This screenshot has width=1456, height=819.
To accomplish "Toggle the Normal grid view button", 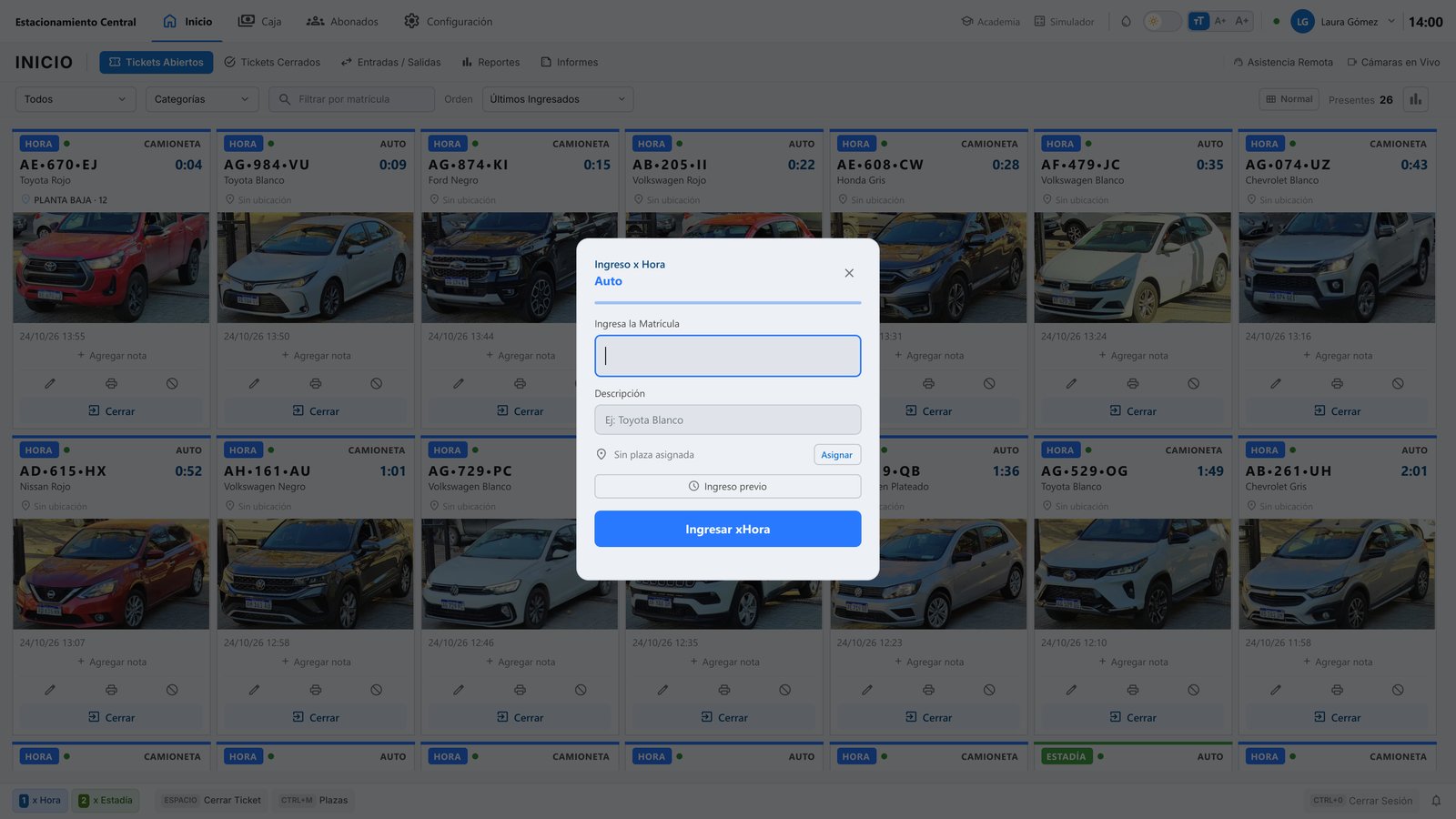I will 1290,99.
